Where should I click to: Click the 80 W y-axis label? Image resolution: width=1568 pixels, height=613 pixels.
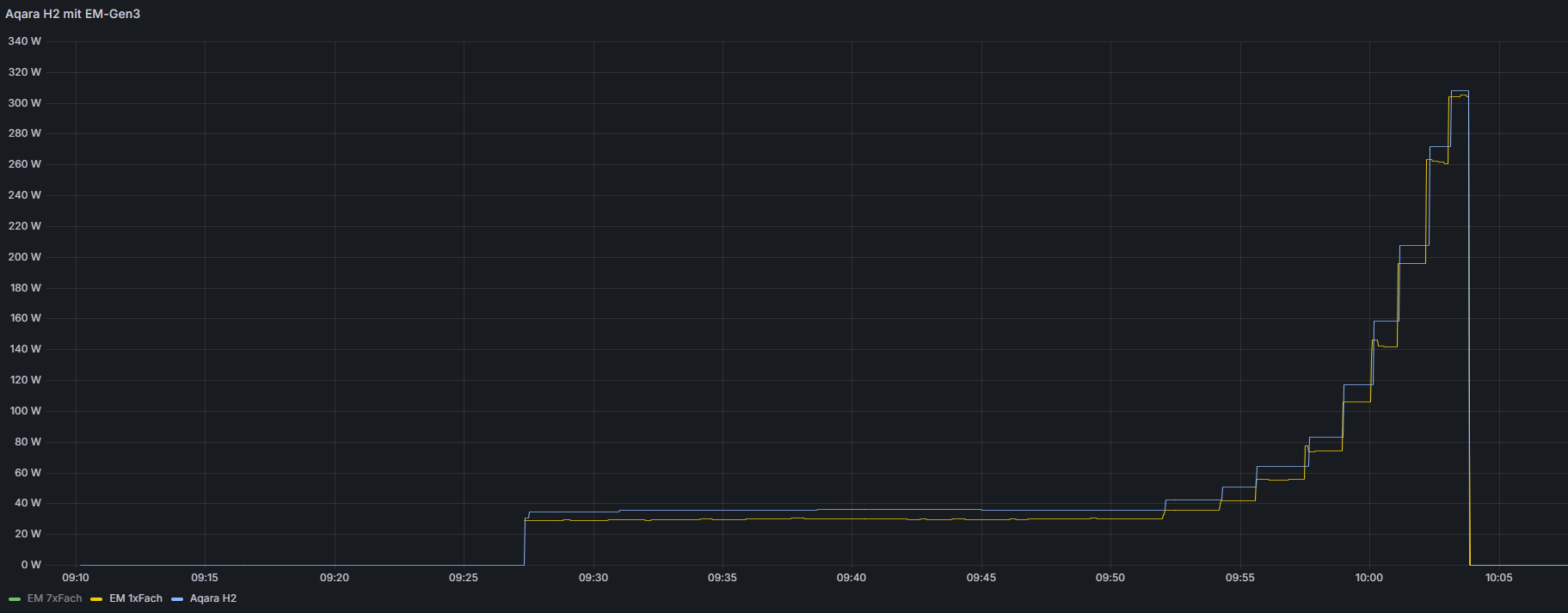tap(28, 442)
